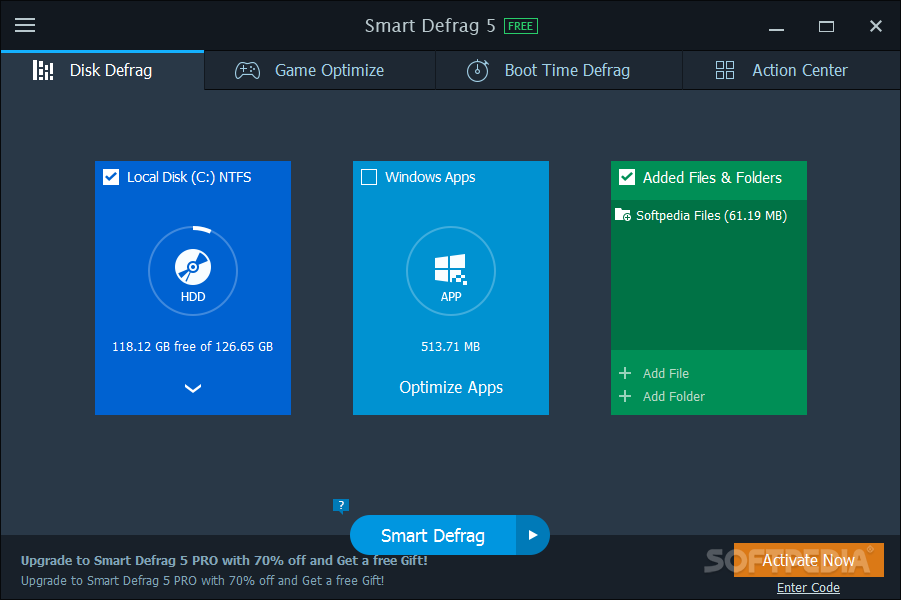The width and height of the screenshot is (901, 600).
Task: Open the Smart Defrag arrow dropdown
Action: (533, 536)
